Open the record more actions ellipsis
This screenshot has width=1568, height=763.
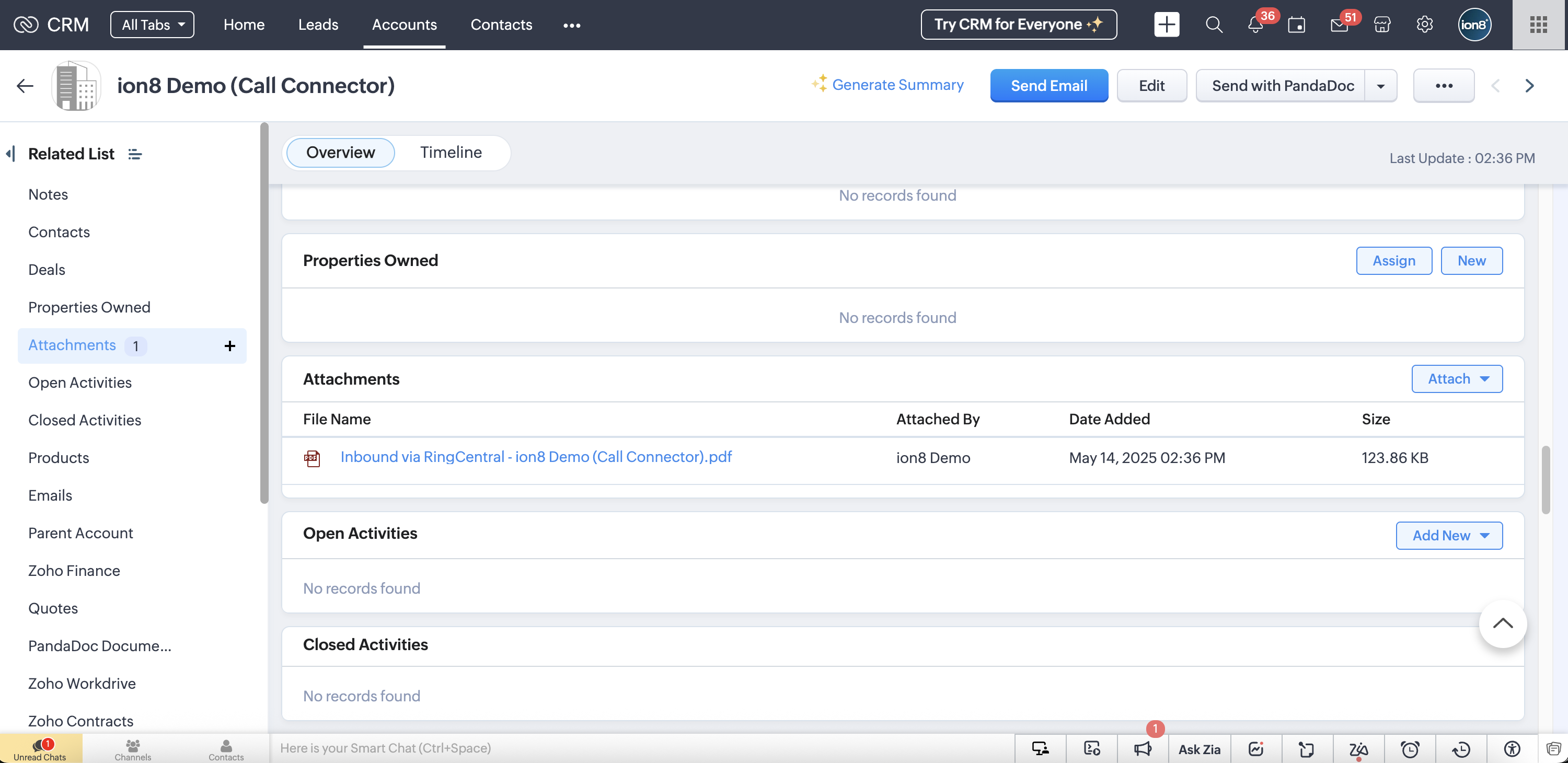coord(1444,86)
